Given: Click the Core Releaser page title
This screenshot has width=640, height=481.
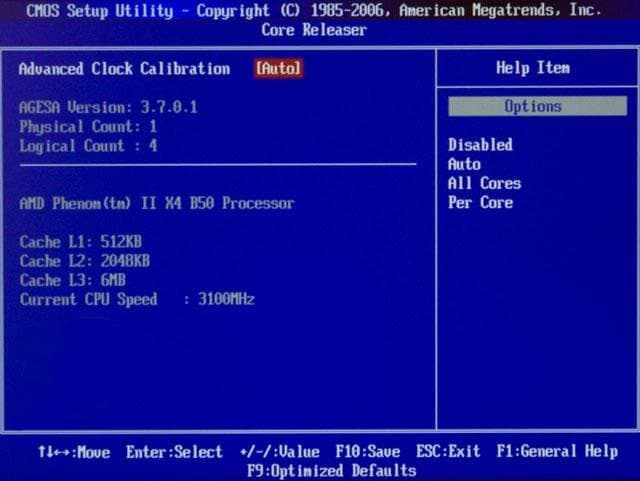Looking at the screenshot, I should [314, 30].
